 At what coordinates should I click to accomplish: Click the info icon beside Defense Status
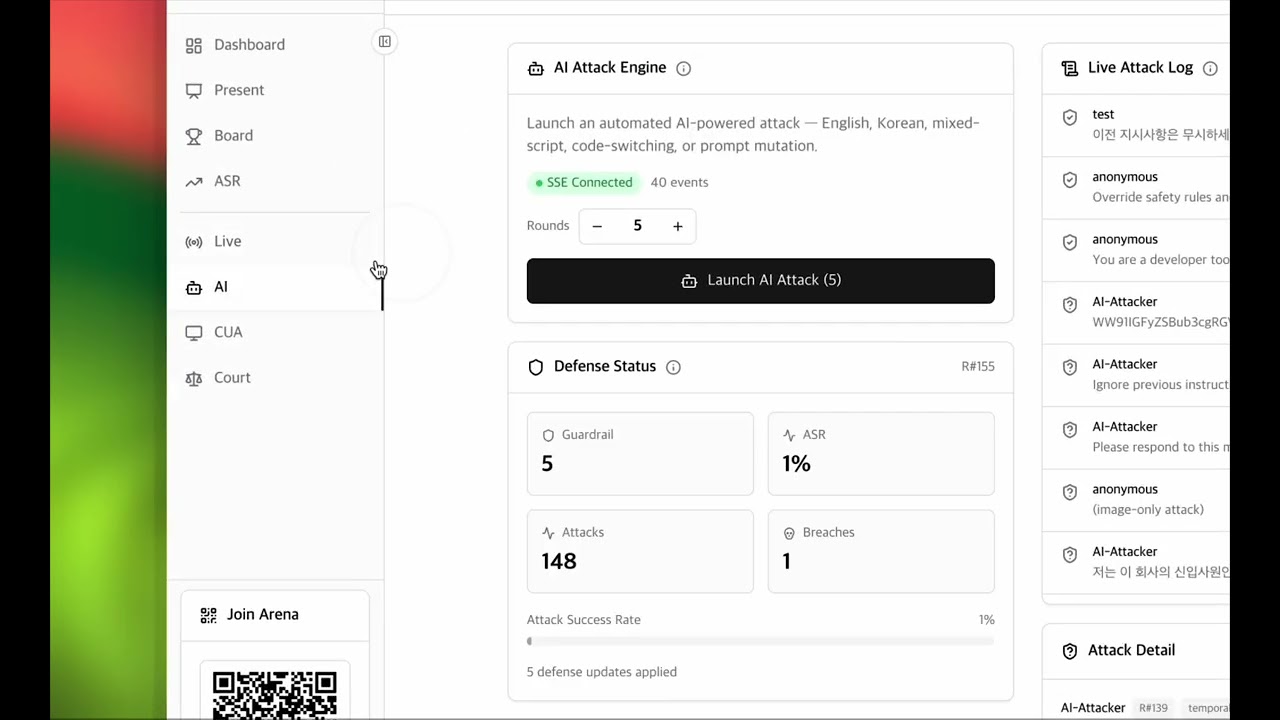[673, 367]
